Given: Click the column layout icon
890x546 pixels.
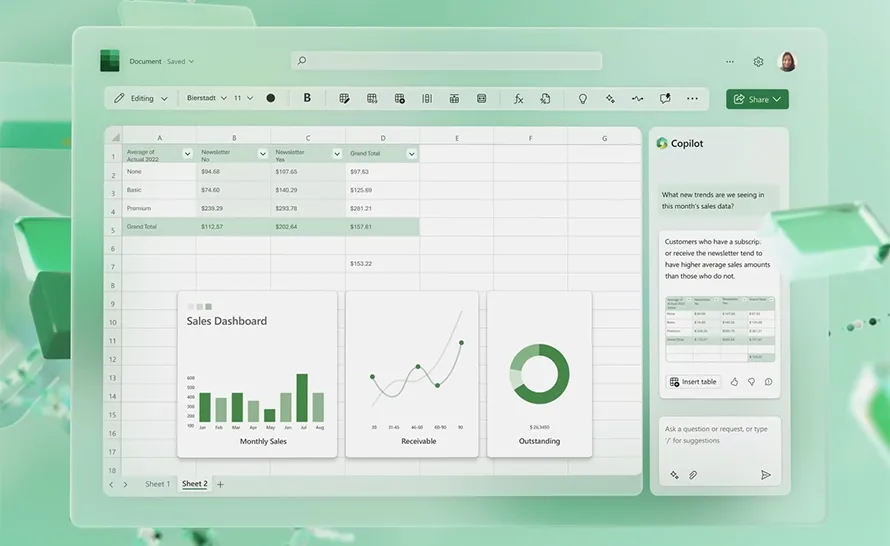Looking at the screenshot, I should tap(427, 99).
